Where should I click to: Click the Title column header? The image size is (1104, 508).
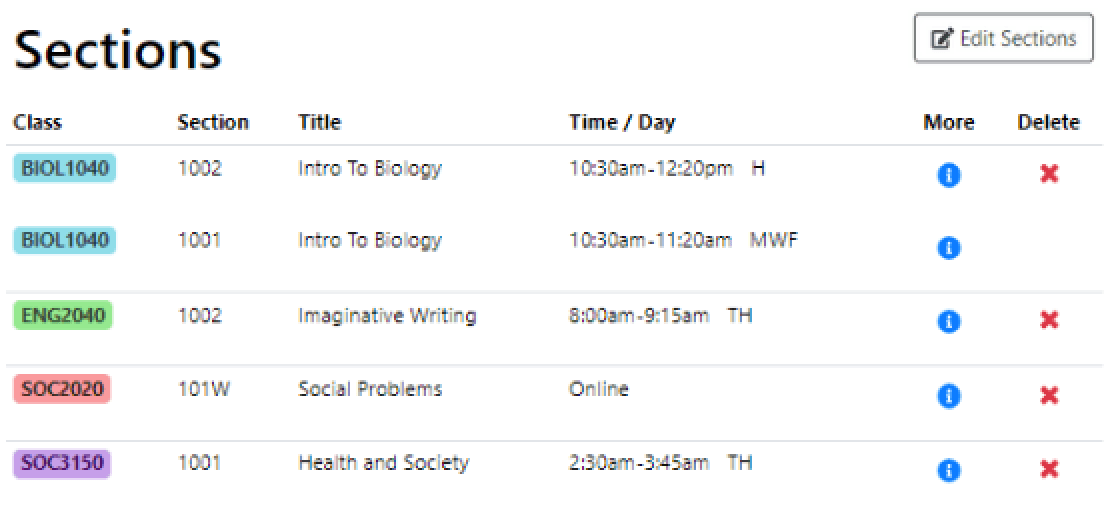[319, 123]
